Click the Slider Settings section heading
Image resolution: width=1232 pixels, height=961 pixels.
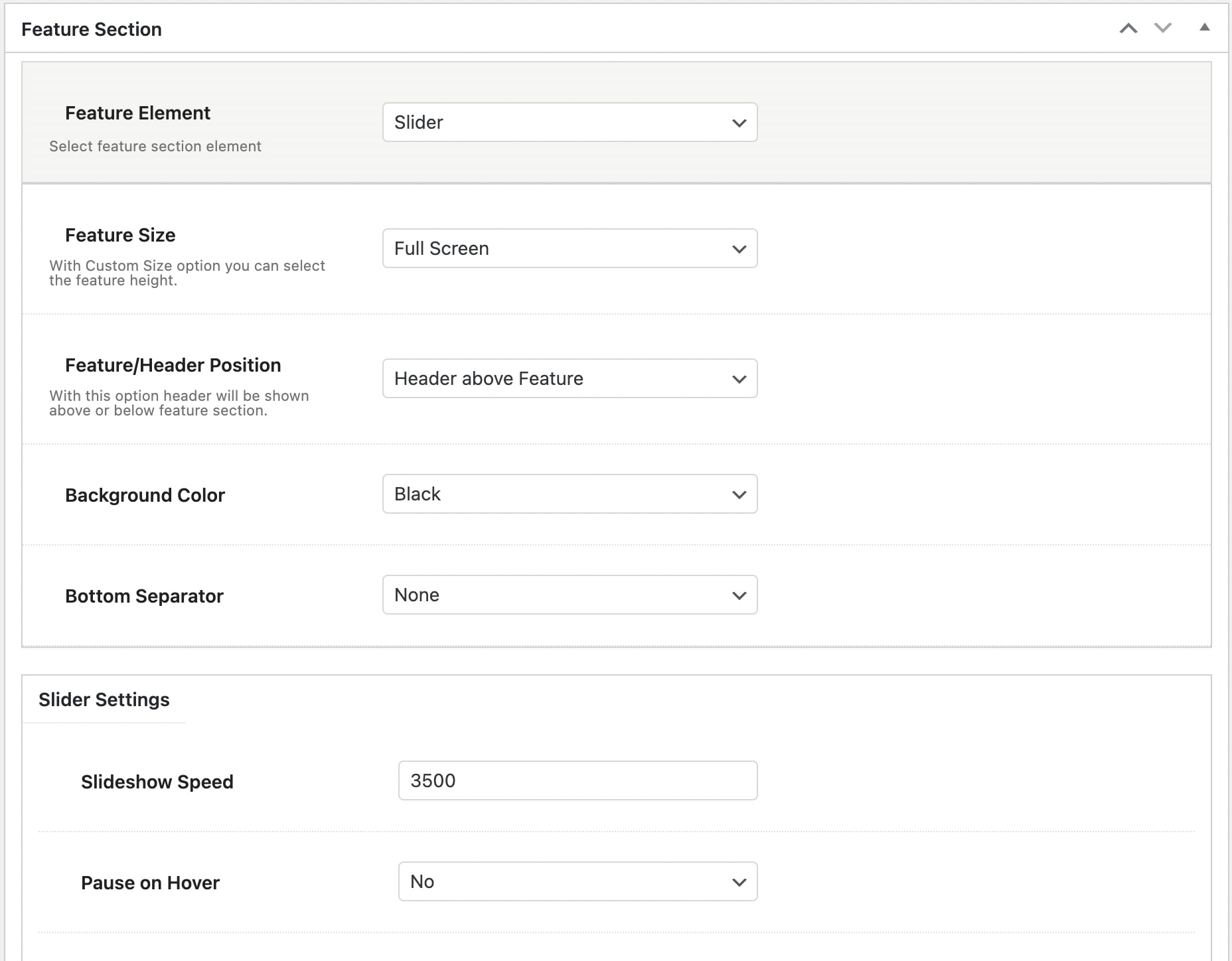point(104,699)
